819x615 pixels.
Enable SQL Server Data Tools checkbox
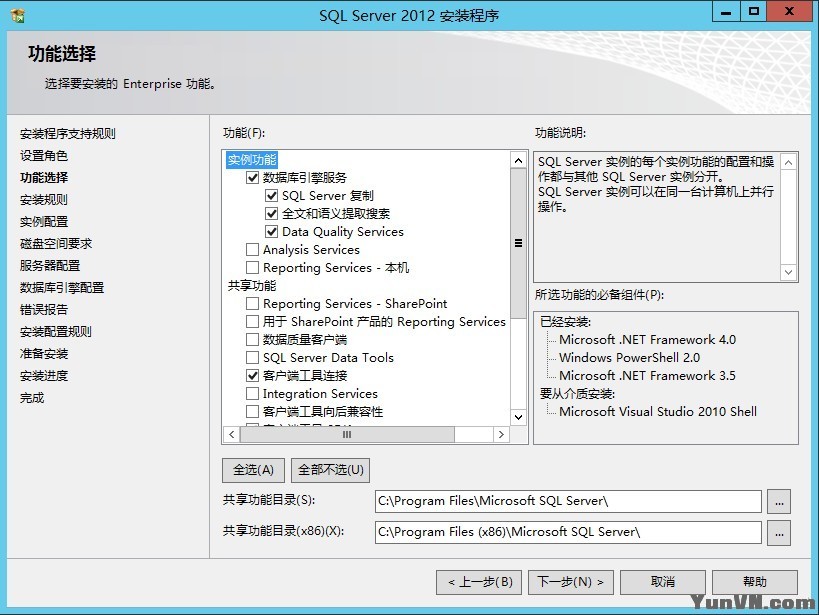(252, 357)
